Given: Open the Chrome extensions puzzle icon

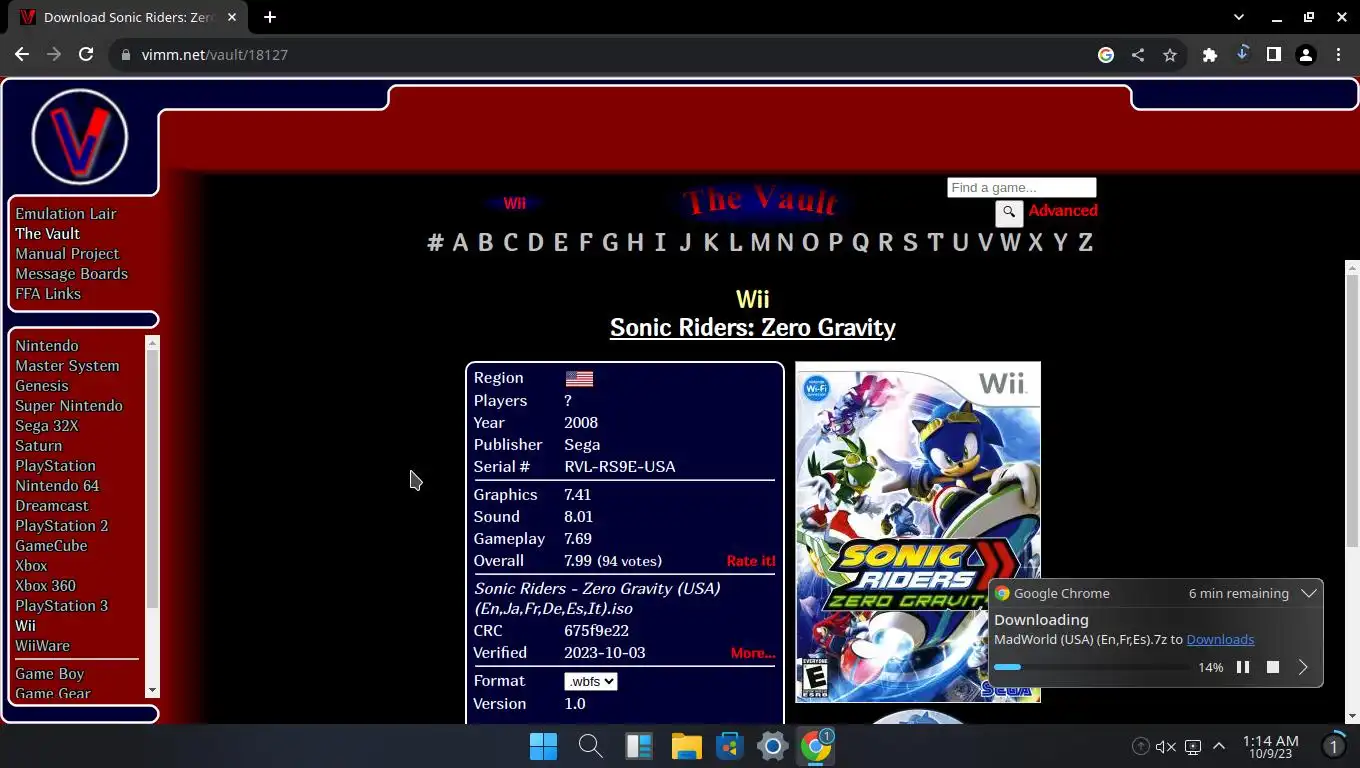Looking at the screenshot, I should point(1210,55).
